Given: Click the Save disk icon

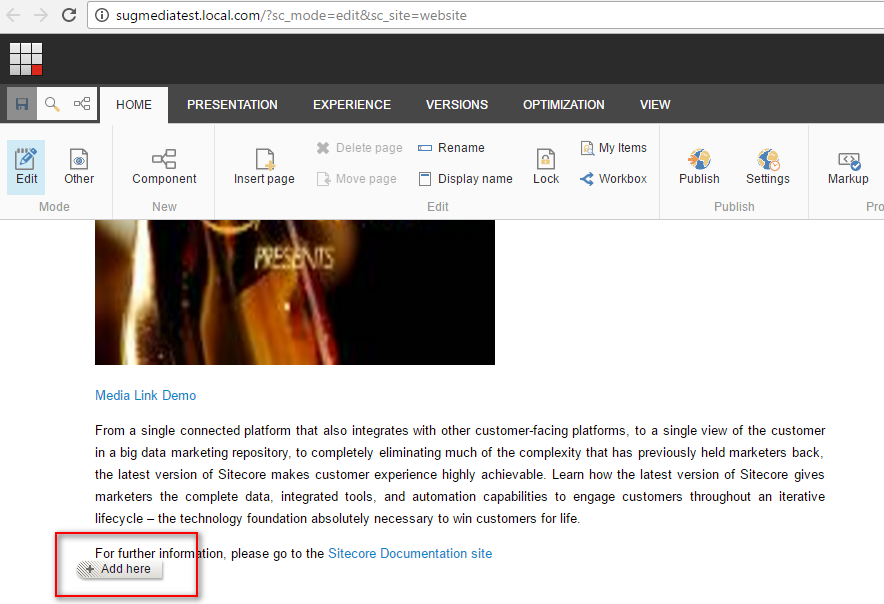Looking at the screenshot, I should 22,104.
